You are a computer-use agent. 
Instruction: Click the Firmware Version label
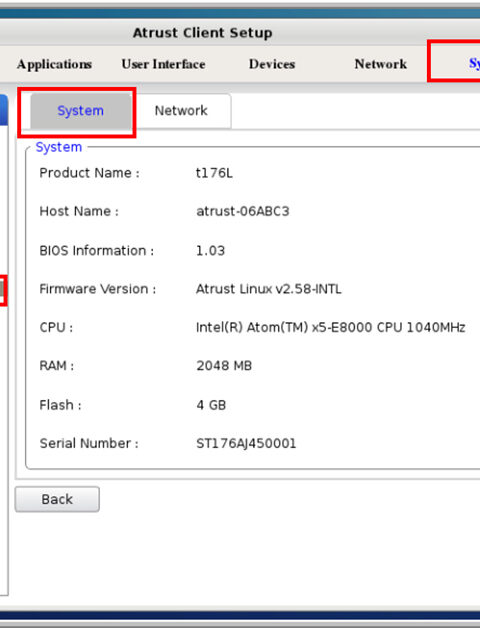(x=98, y=289)
